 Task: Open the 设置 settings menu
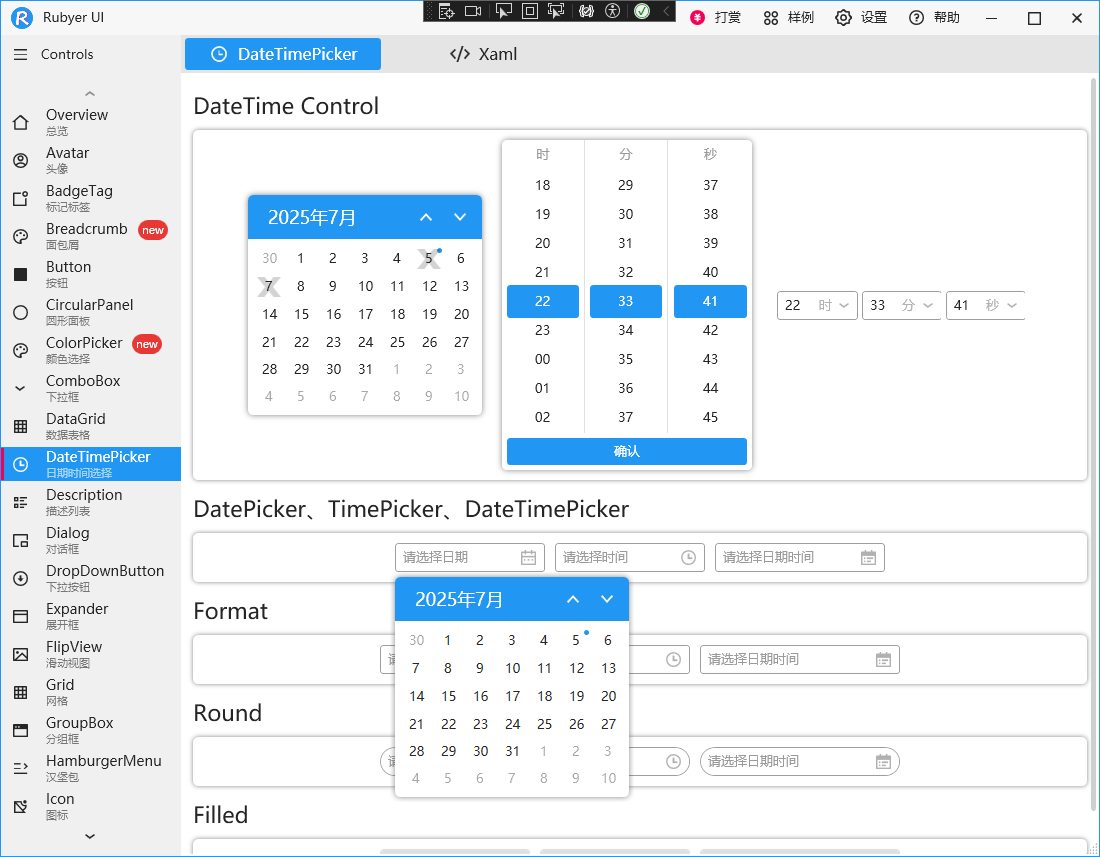[x=861, y=18]
